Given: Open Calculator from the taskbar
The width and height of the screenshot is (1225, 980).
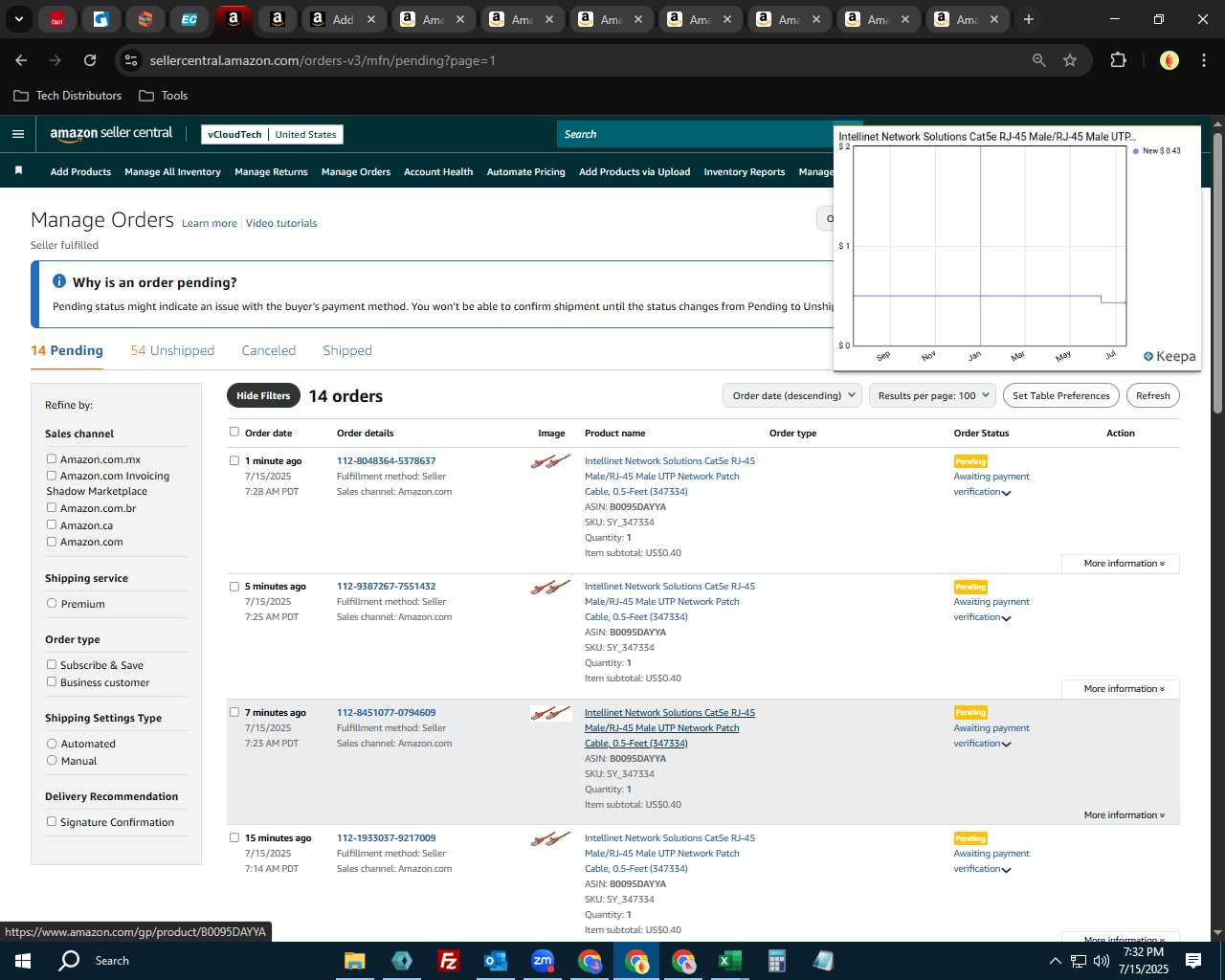Looking at the screenshot, I should click(x=776, y=961).
